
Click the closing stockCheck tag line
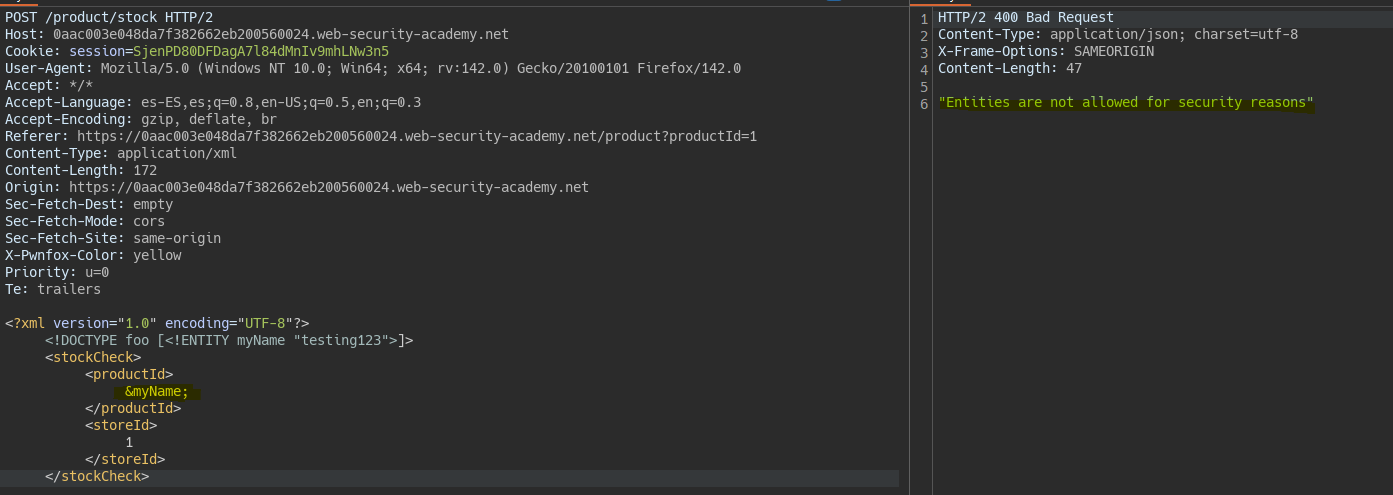click(97, 476)
